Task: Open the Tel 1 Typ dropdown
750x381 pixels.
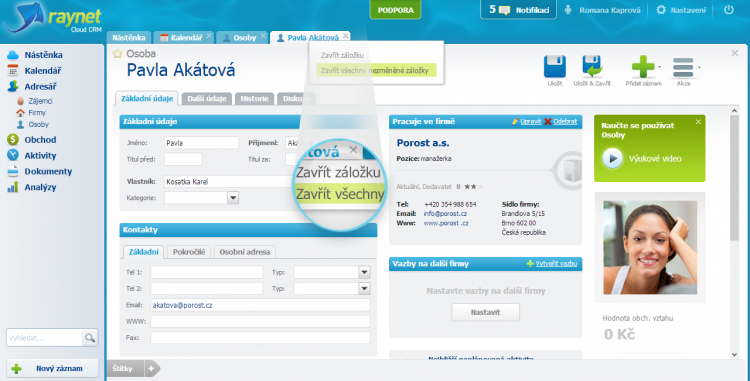Action: click(364, 272)
